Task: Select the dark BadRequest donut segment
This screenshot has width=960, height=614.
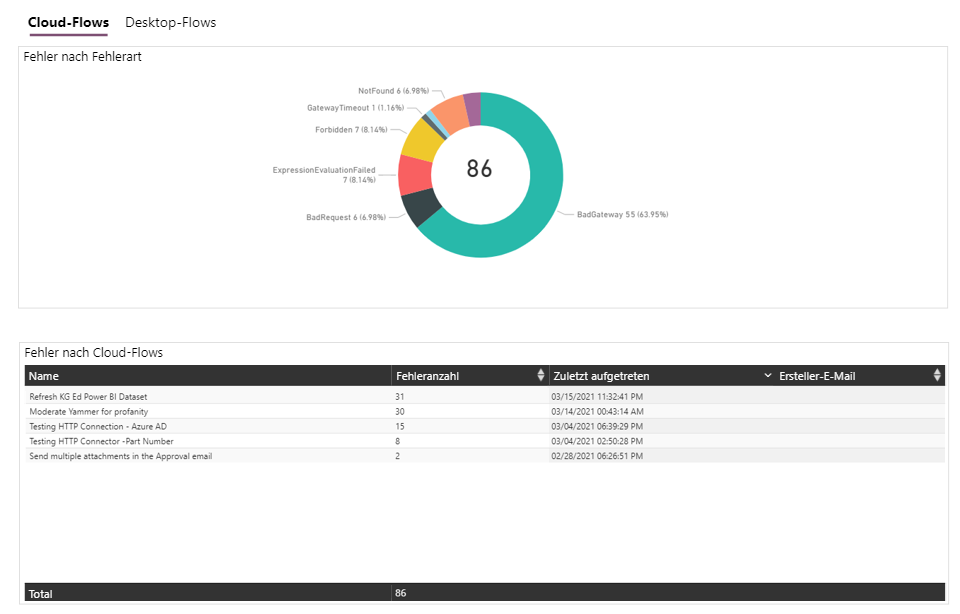Action: pos(422,205)
